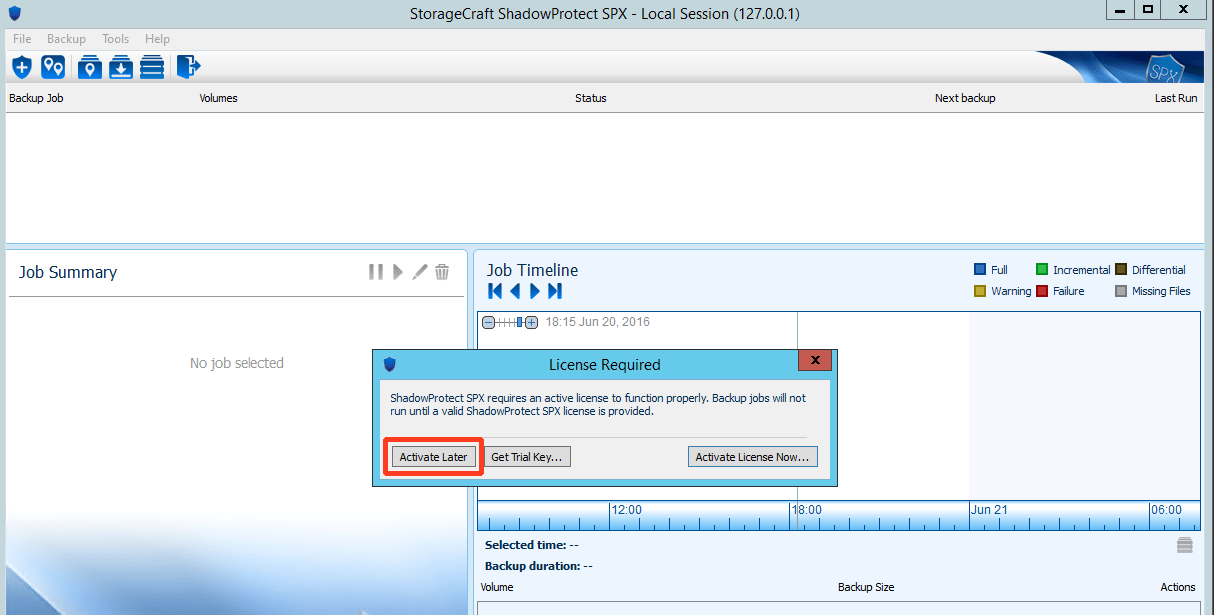Open the Tools menu

pos(115,39)
